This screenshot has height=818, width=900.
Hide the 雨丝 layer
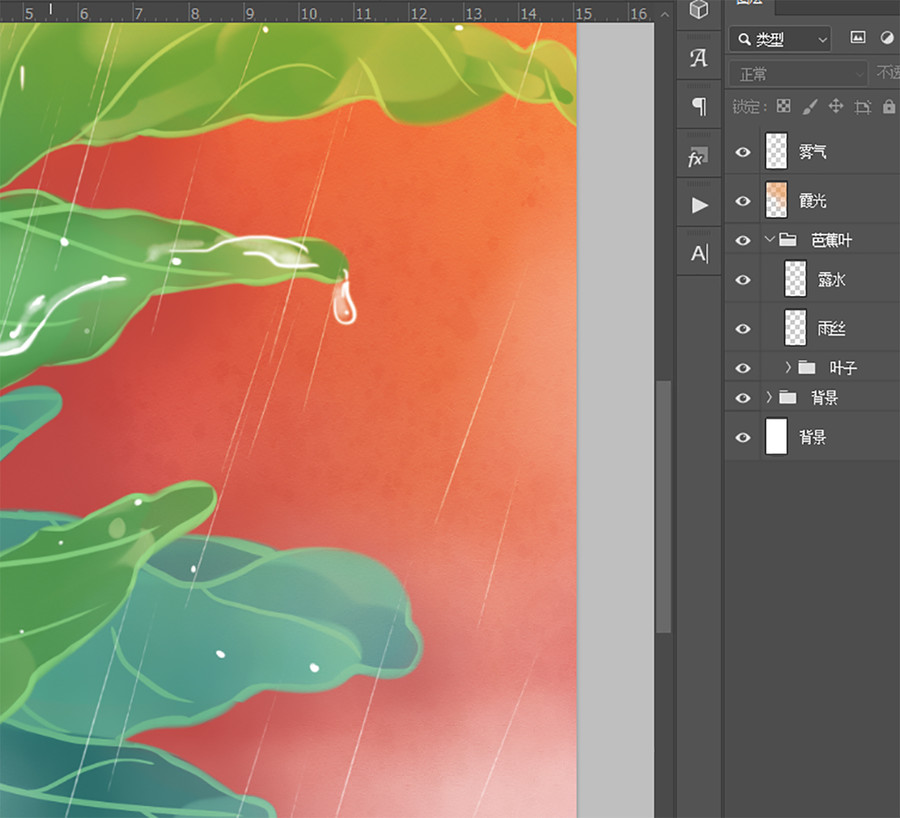click(x=743, y=328)
